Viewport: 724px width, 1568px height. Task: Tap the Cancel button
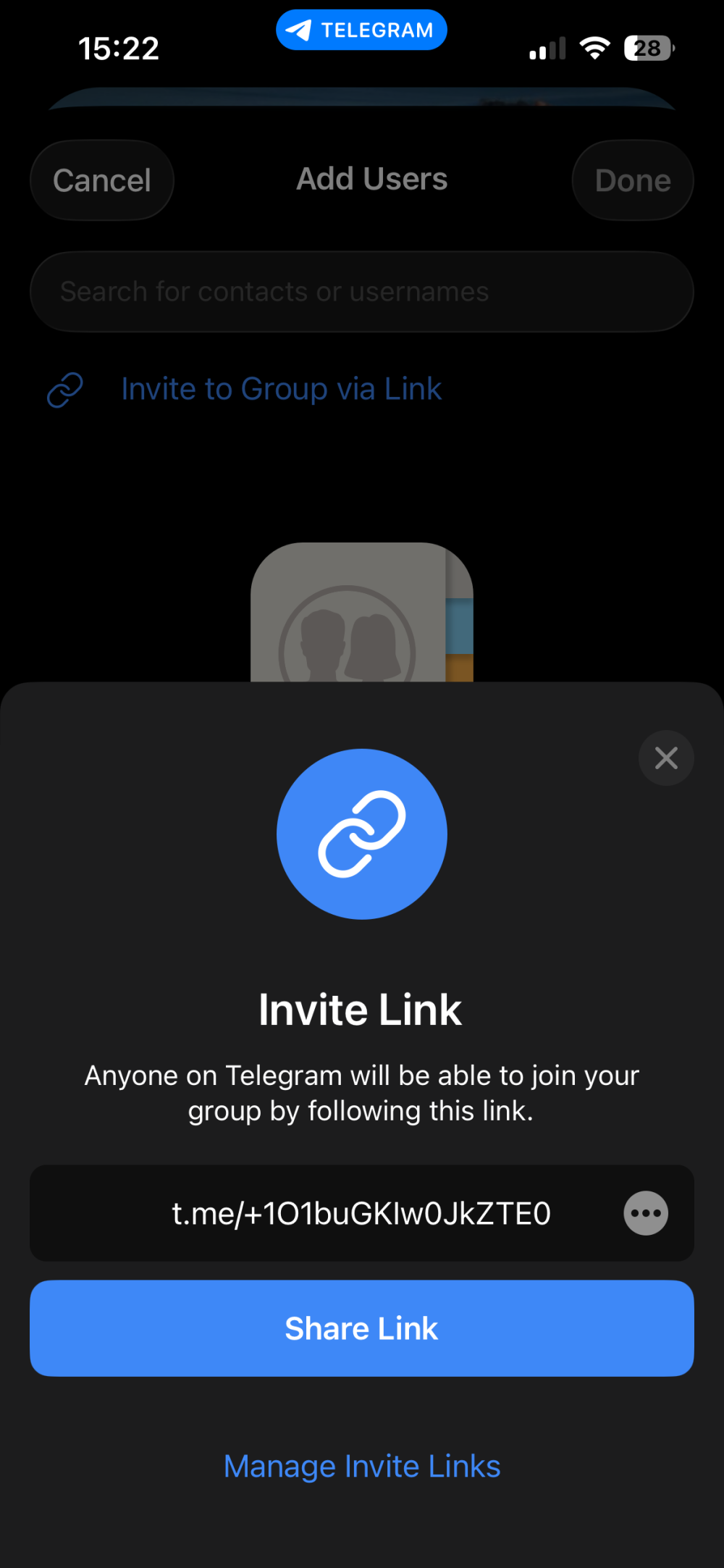102,180
